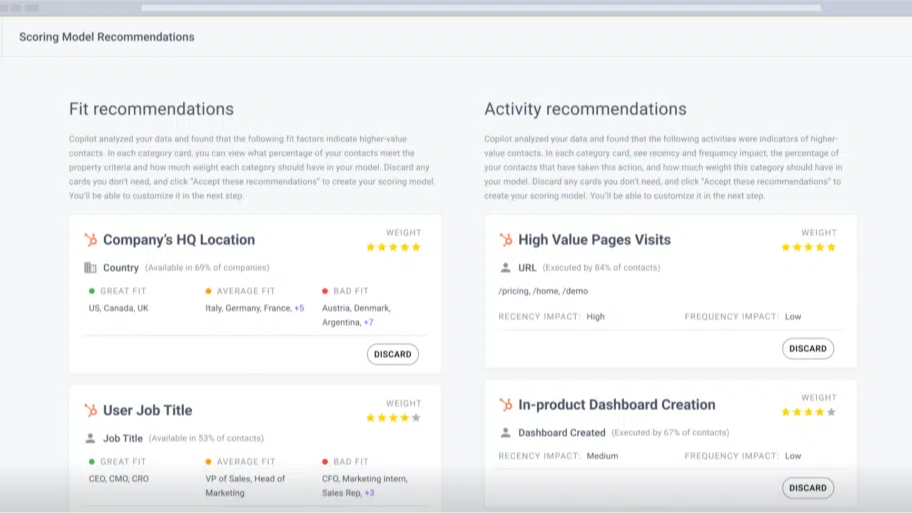Click HubSpot icon beside Company's HQ Location
Viewport: 912px width, 513px height.
pos(90,240)
